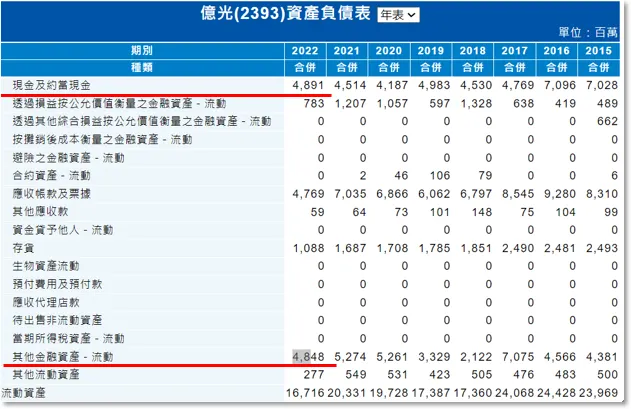The image size is (631, 409).
Task: Select the 2020 column header
Action: tap(388, 51)
